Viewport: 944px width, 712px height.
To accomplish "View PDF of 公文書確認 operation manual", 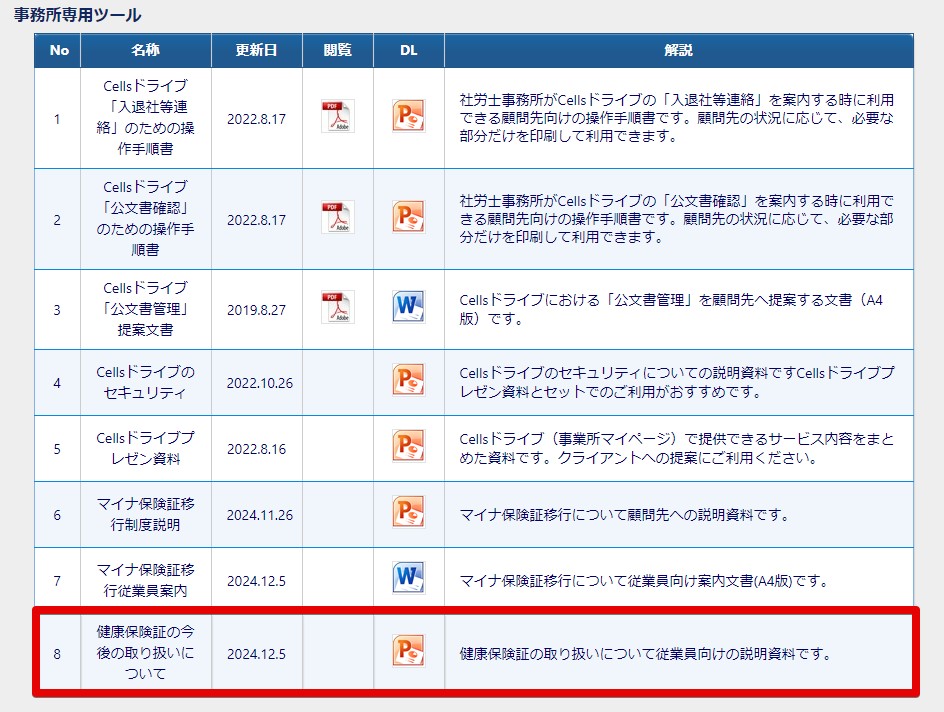I will 338,217.
